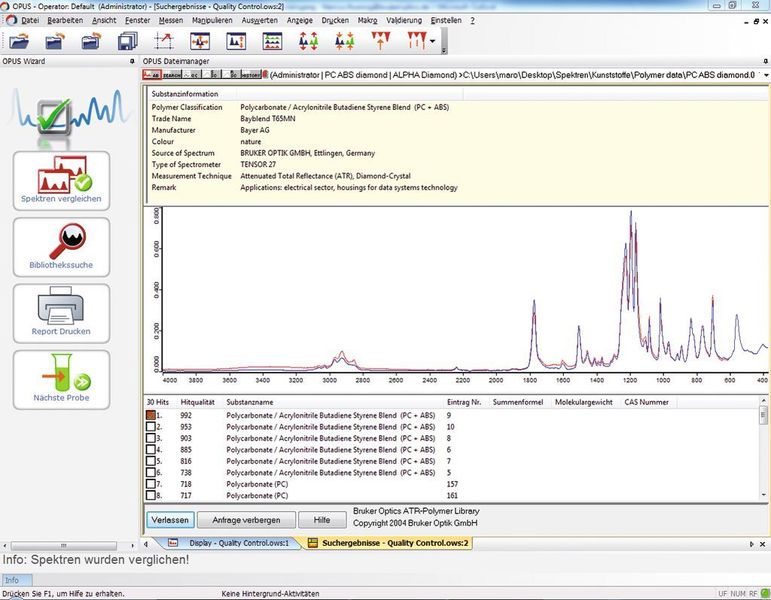Pin the OPUS Wizard panel
Viewport: 771px width, 600px height.
132,61
